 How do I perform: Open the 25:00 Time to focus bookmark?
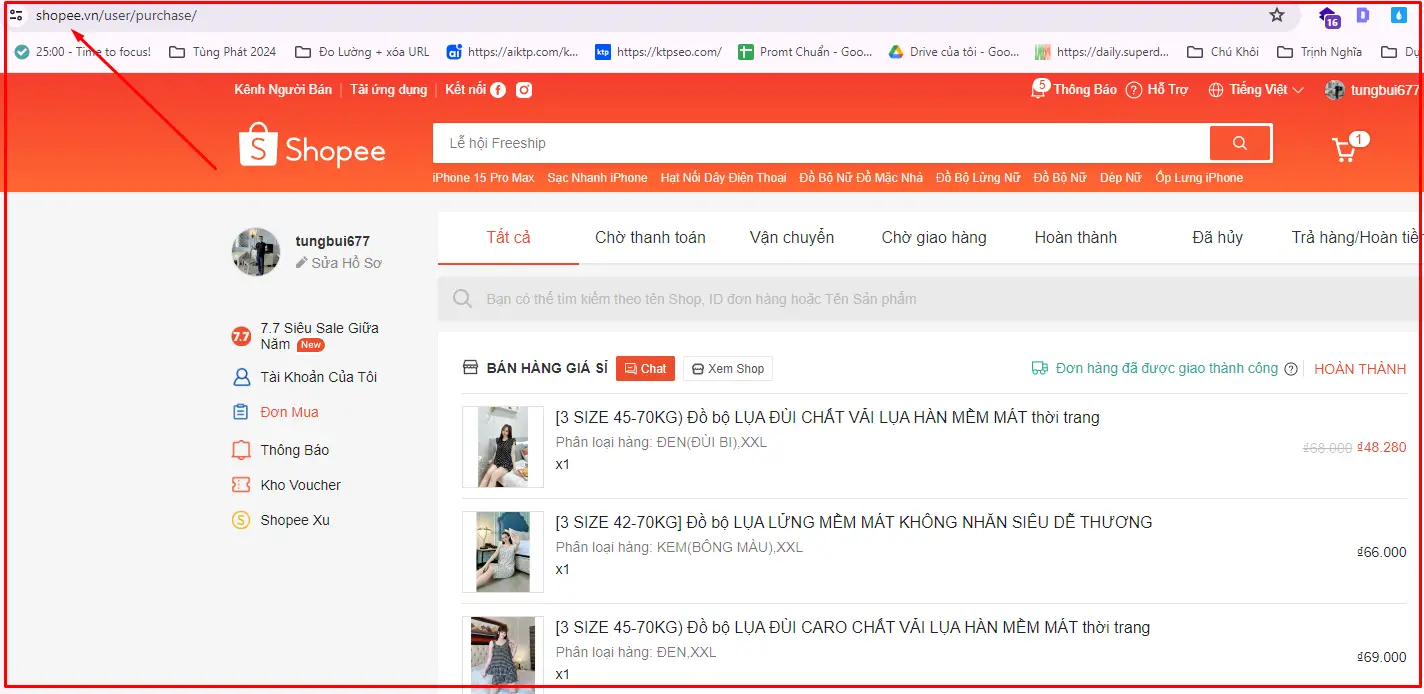click(83, 52)
